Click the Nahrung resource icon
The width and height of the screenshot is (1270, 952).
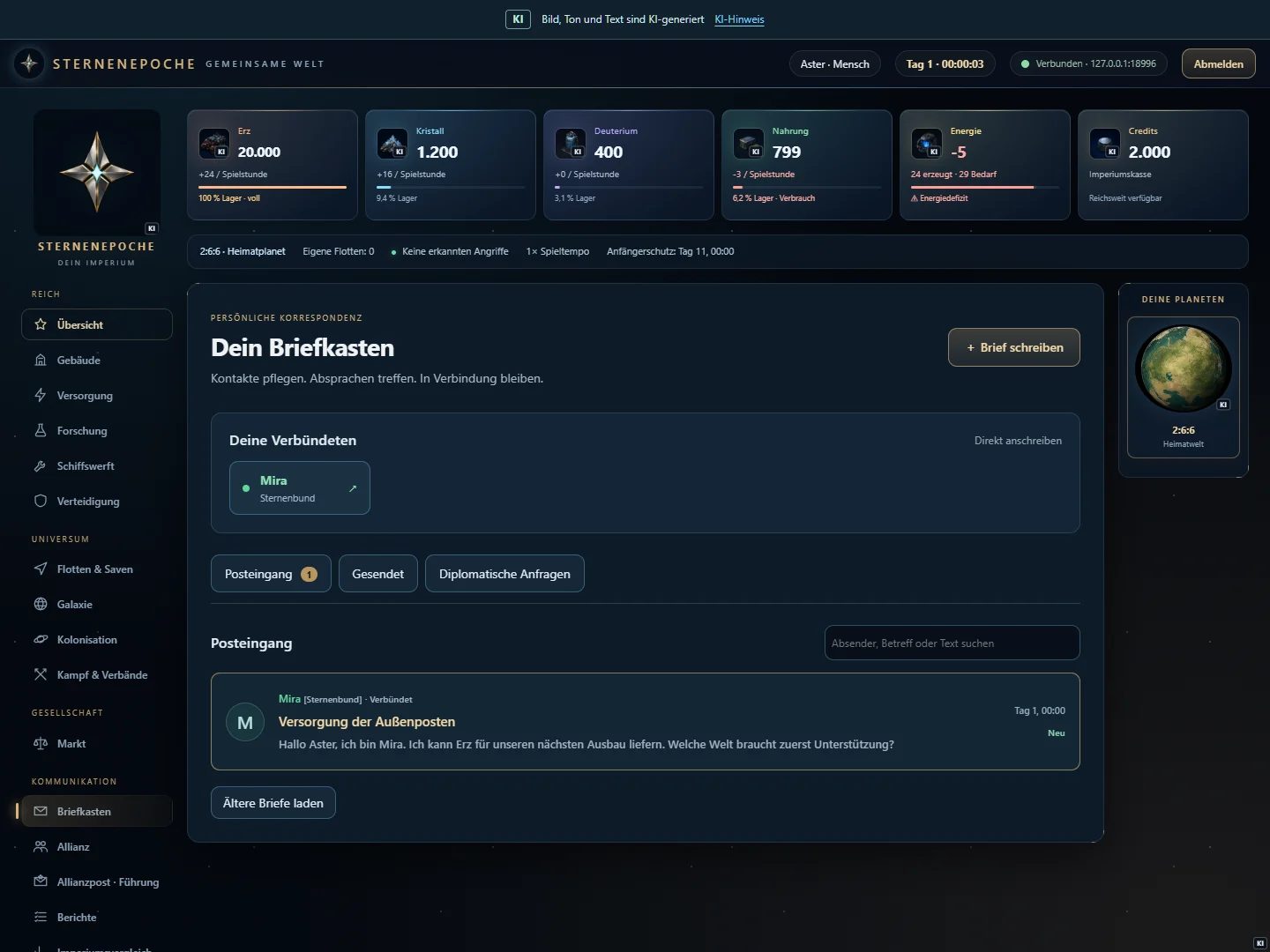coord(749,143)
